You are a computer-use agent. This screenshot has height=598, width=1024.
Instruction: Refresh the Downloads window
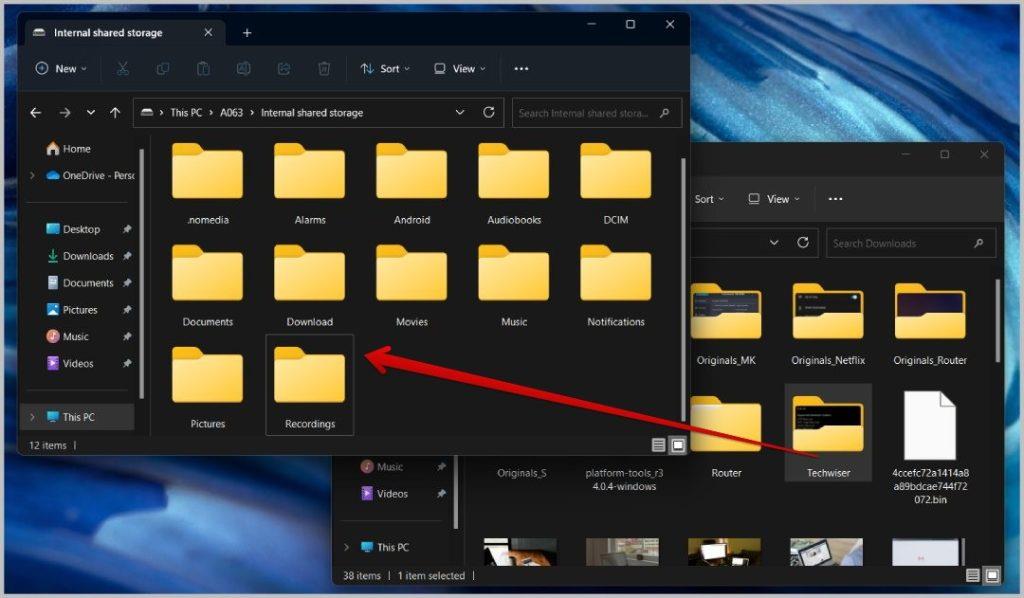pos(803,243)
